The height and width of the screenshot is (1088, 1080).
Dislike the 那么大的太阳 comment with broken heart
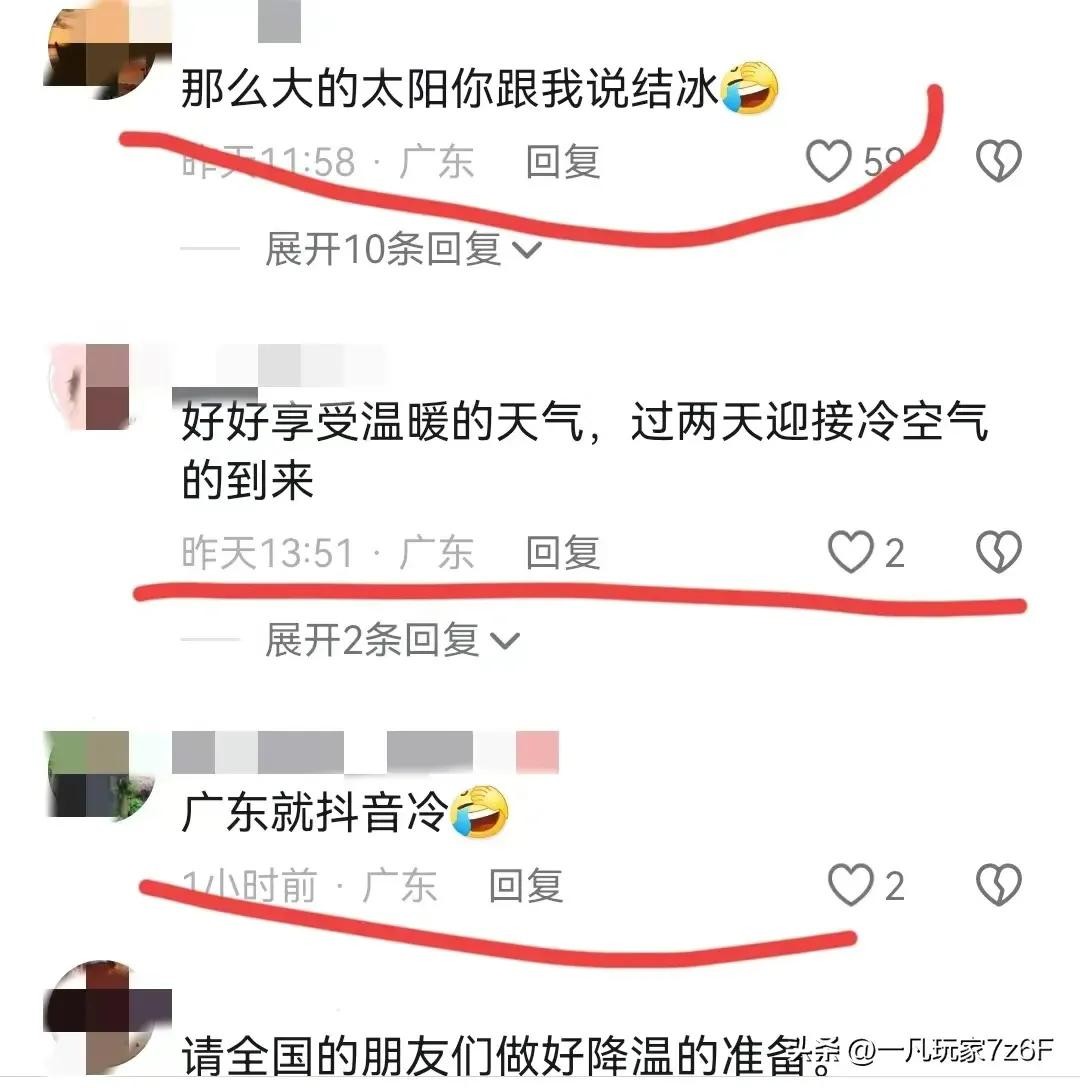pos(999,161)
